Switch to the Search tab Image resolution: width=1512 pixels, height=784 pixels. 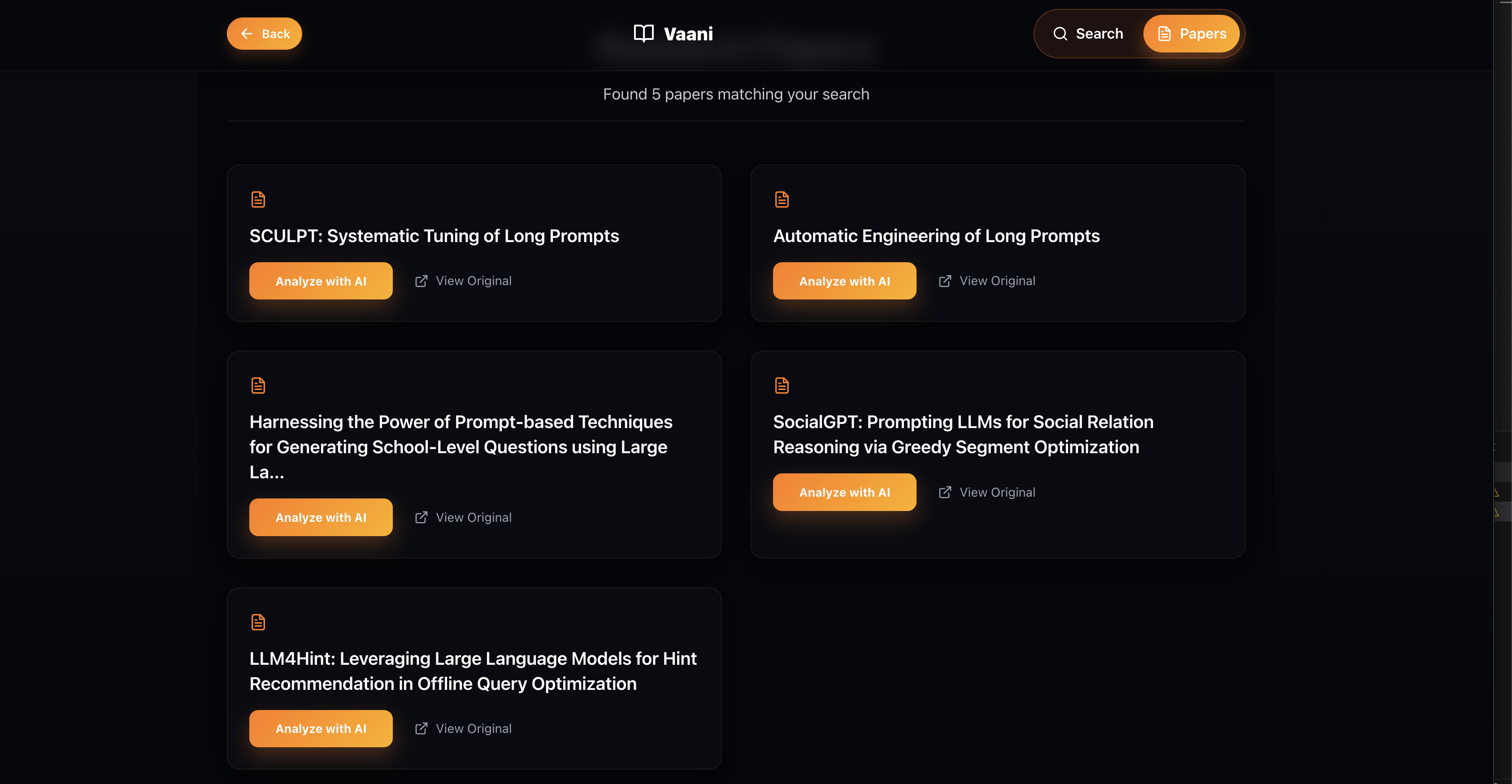pyautogui.click(x=1088, y=34)
